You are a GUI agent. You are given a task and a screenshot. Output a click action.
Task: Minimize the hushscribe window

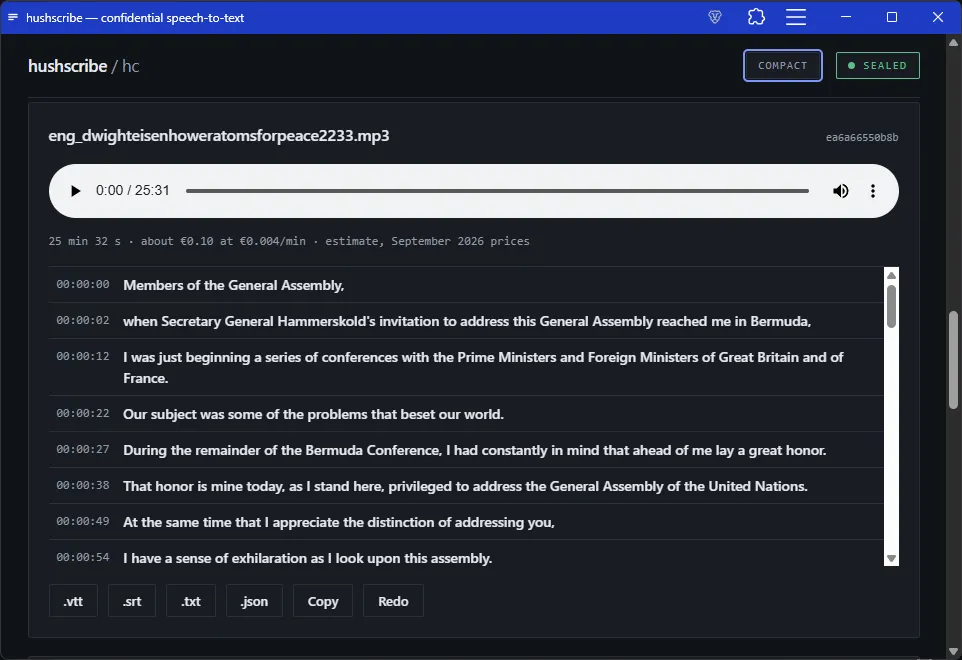(x=846, y=17)
